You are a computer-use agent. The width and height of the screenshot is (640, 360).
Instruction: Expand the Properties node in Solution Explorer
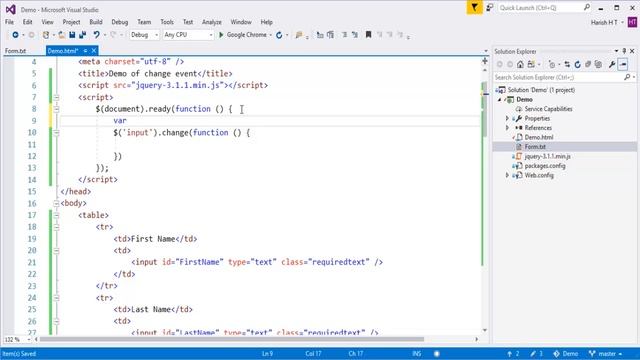click(x=507, y=118)
